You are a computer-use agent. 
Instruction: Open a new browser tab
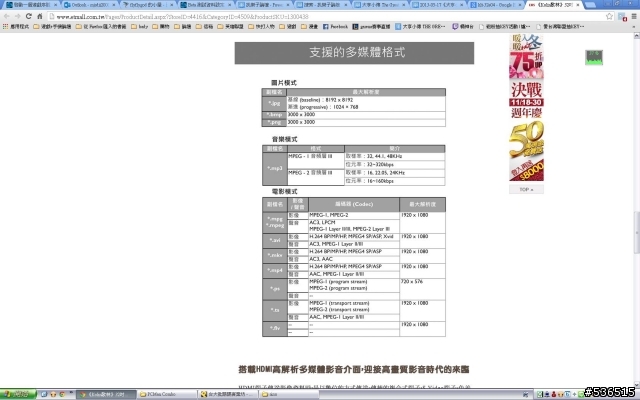(x=590, y=5)
